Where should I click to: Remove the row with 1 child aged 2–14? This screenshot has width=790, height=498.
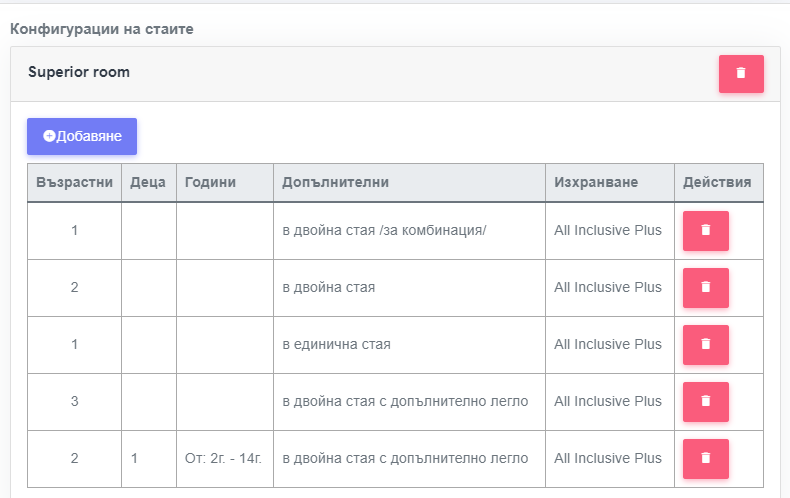point(705,459)
